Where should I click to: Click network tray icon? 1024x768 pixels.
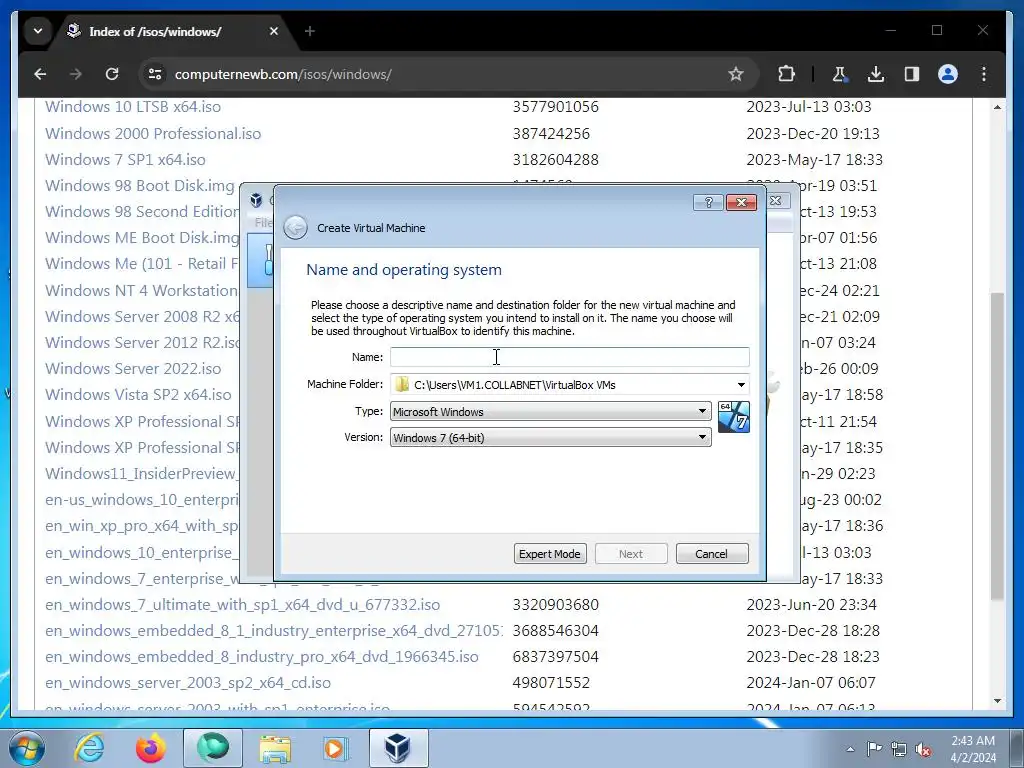(x=899, y=749)
